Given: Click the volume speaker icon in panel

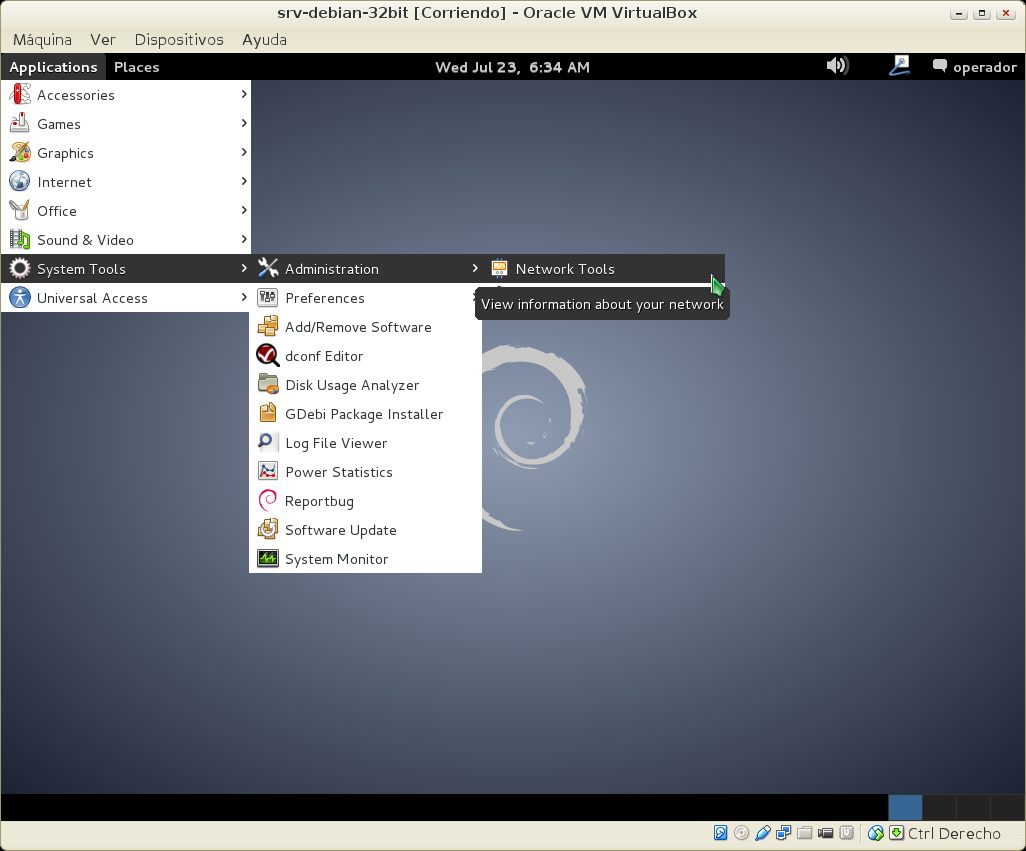Looking at the screenshot, I should click(836, 67).
